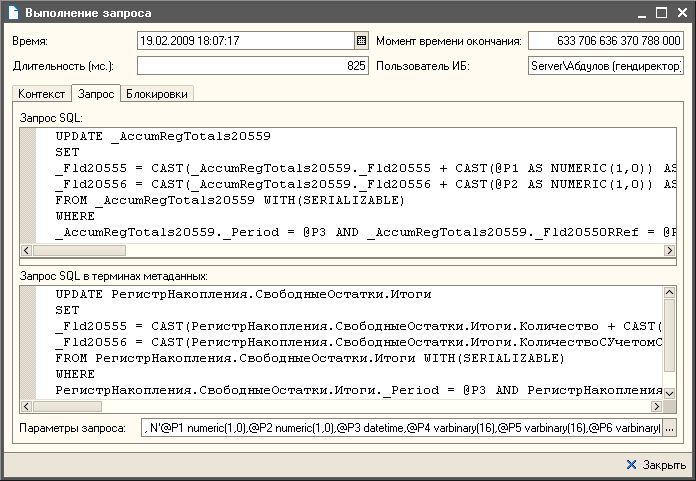The height and width of the screenshot is (481, 696).
Task: Click the line 'FROM _AccumRegTotals20559 WITH(SERIALIZABLE)'
Action: coord(230,200)
